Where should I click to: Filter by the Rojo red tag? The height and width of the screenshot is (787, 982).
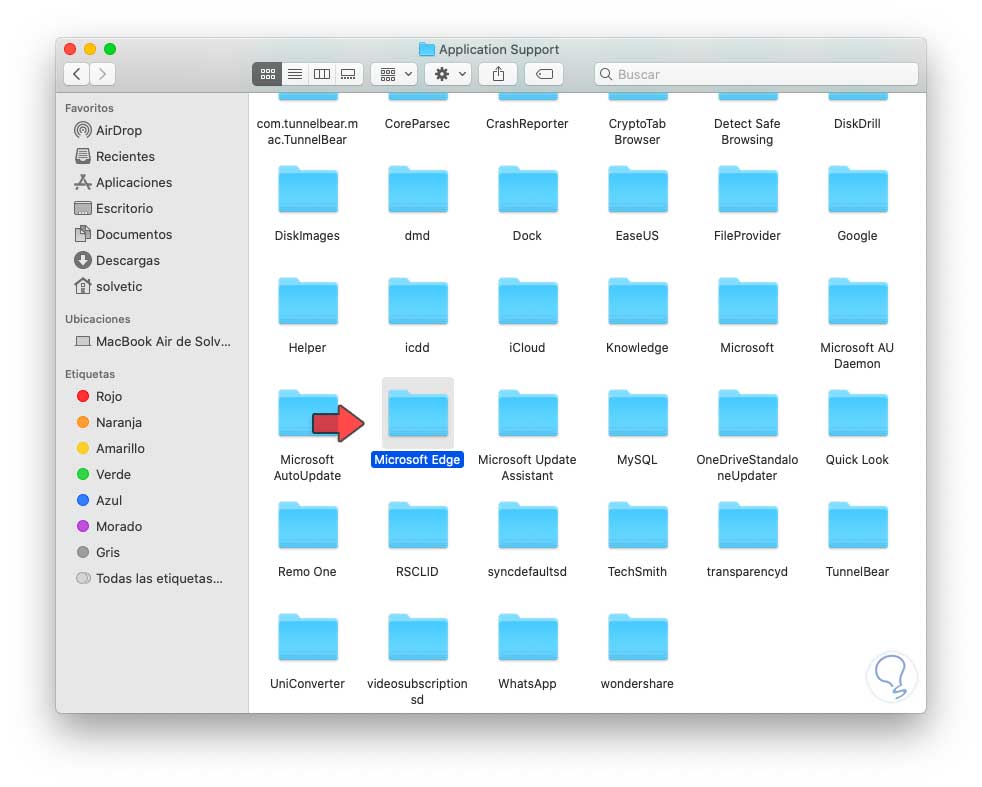(x=99, y=396)
